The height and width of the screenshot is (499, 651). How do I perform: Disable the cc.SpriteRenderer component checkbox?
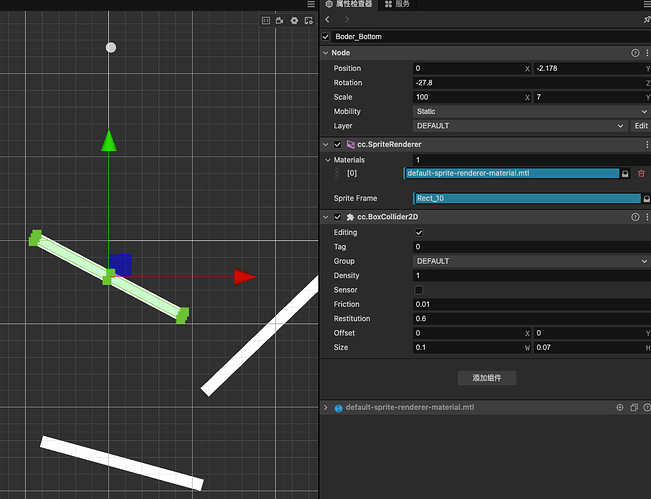(338, 144)
